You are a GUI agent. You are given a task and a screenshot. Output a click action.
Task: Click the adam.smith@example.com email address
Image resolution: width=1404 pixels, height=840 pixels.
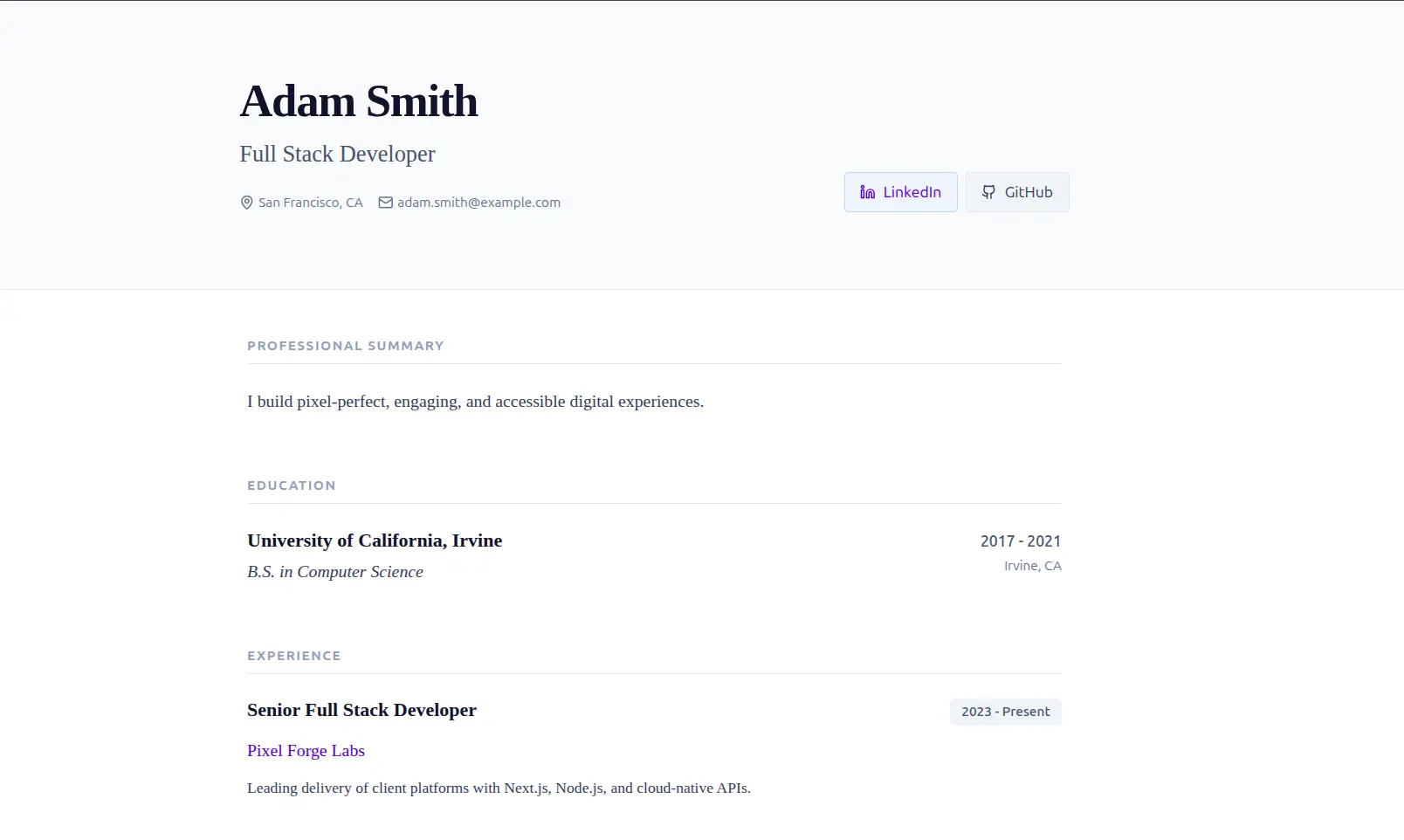[478, 203]
